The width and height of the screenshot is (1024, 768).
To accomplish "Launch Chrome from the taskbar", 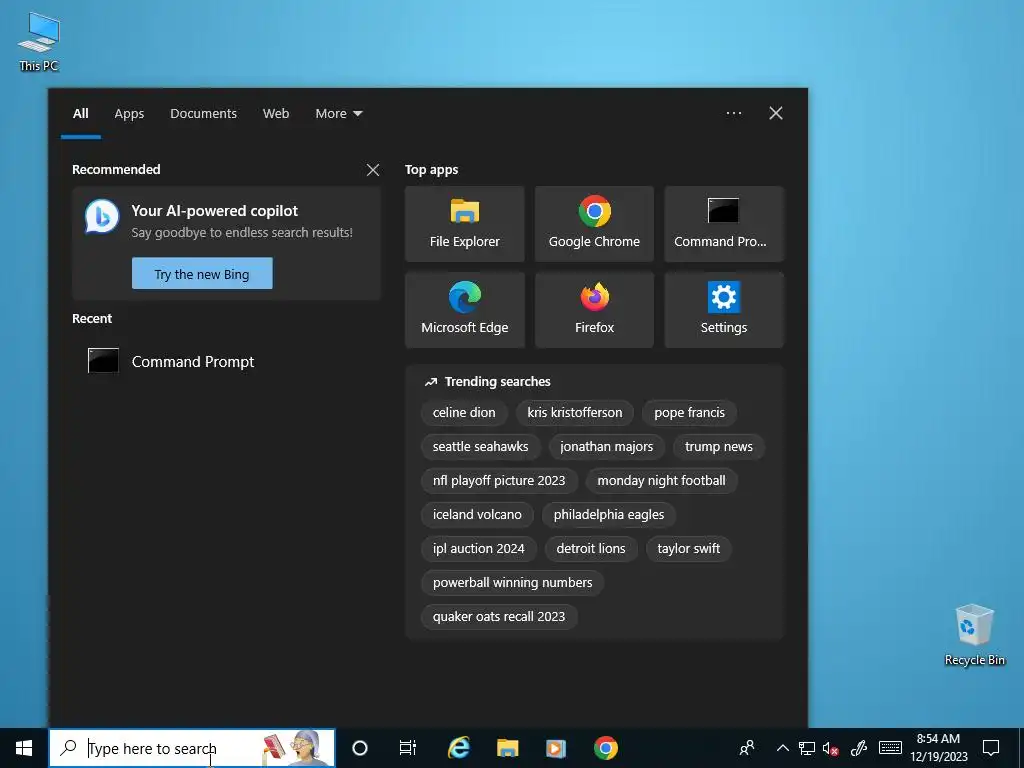I will tap(605, 748).
